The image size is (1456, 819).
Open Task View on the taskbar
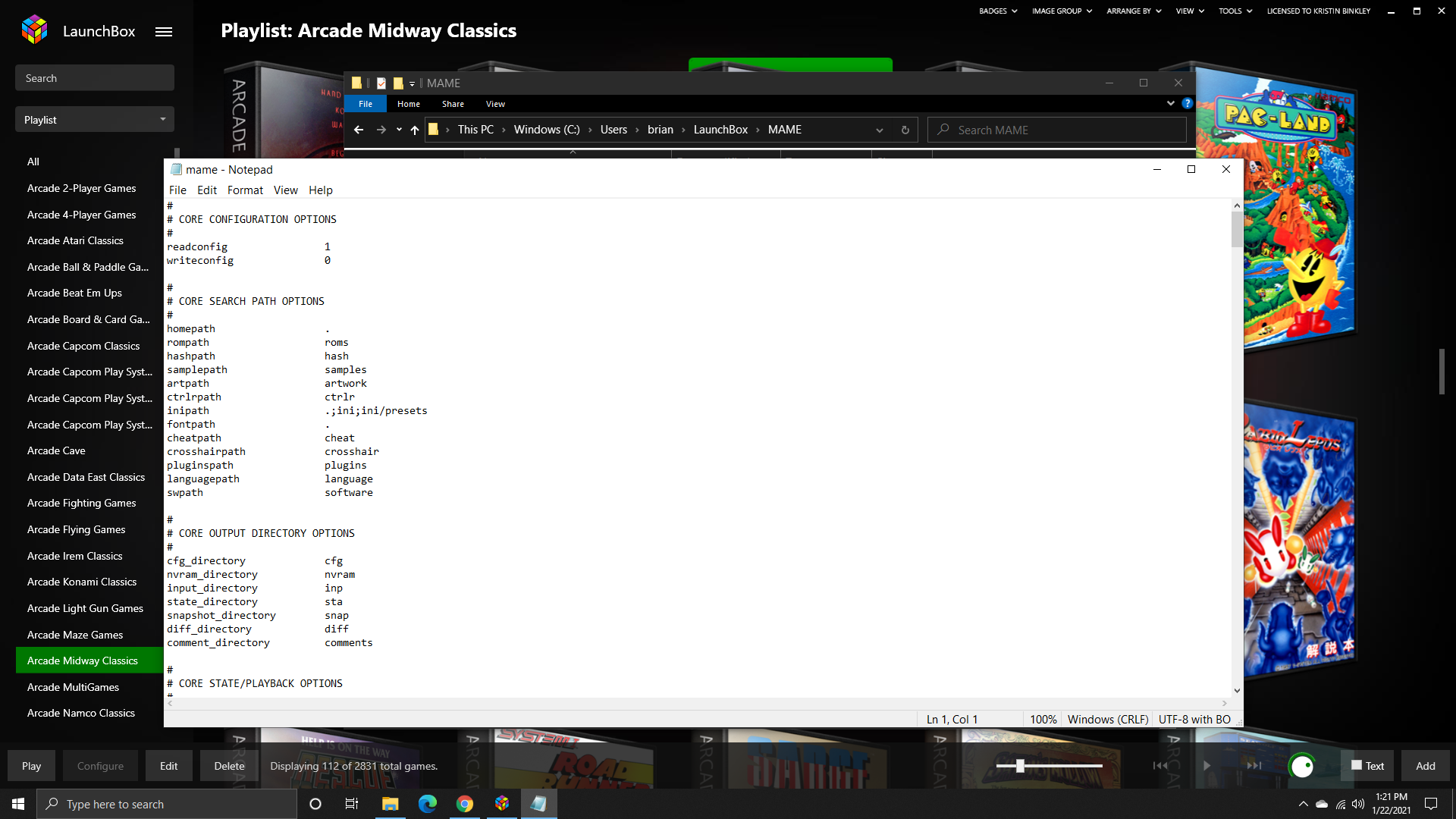coord(352,804)
